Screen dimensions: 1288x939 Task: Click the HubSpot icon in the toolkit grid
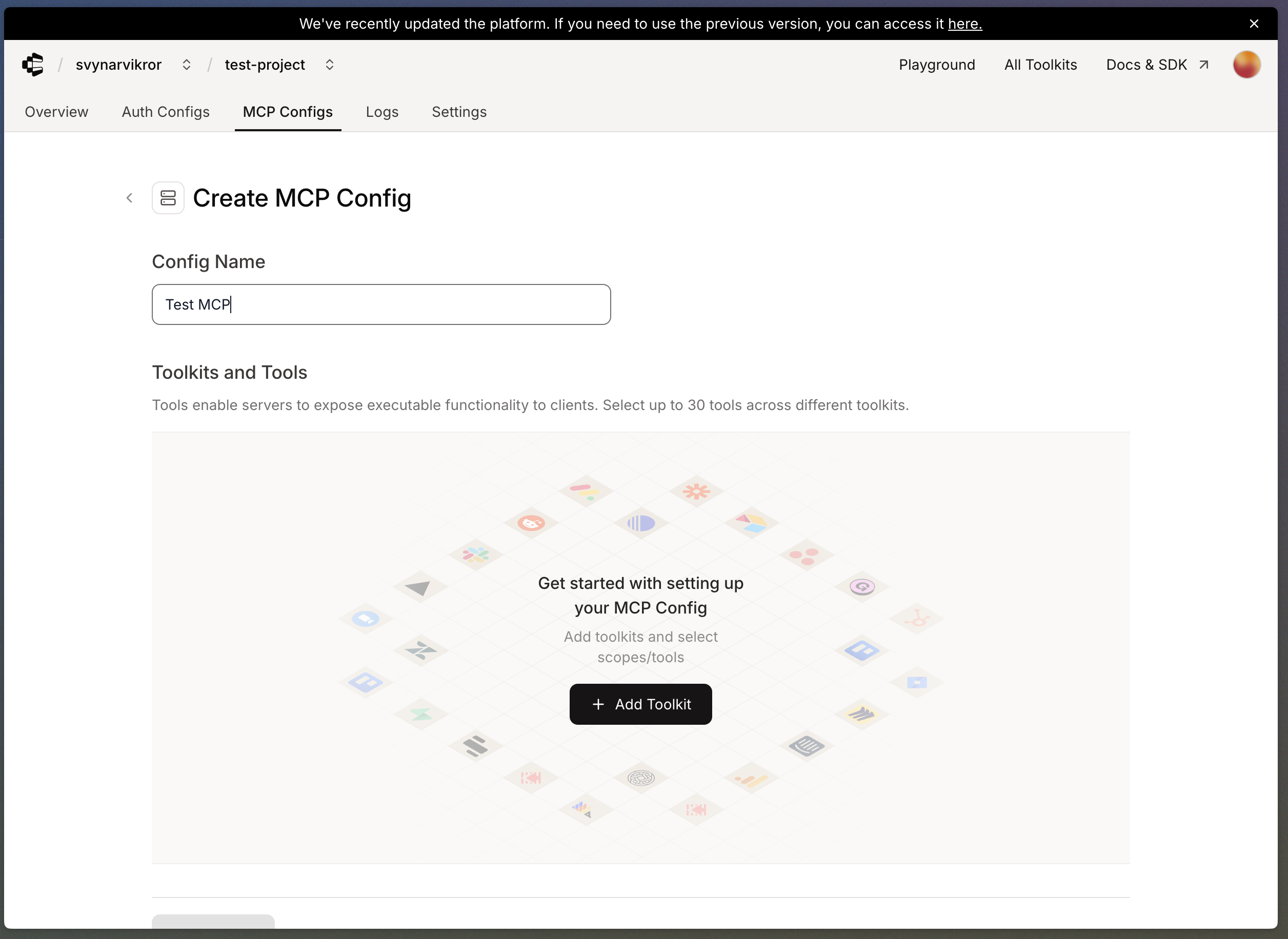click(917, 618)
